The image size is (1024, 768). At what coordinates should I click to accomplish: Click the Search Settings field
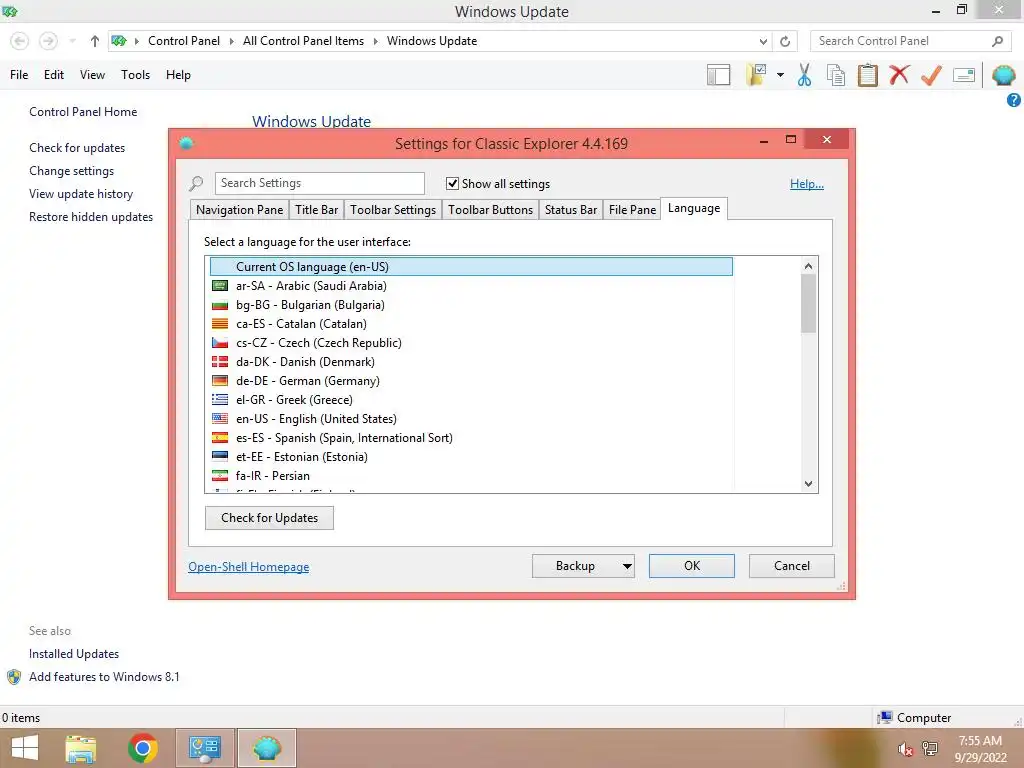[319, 183]
